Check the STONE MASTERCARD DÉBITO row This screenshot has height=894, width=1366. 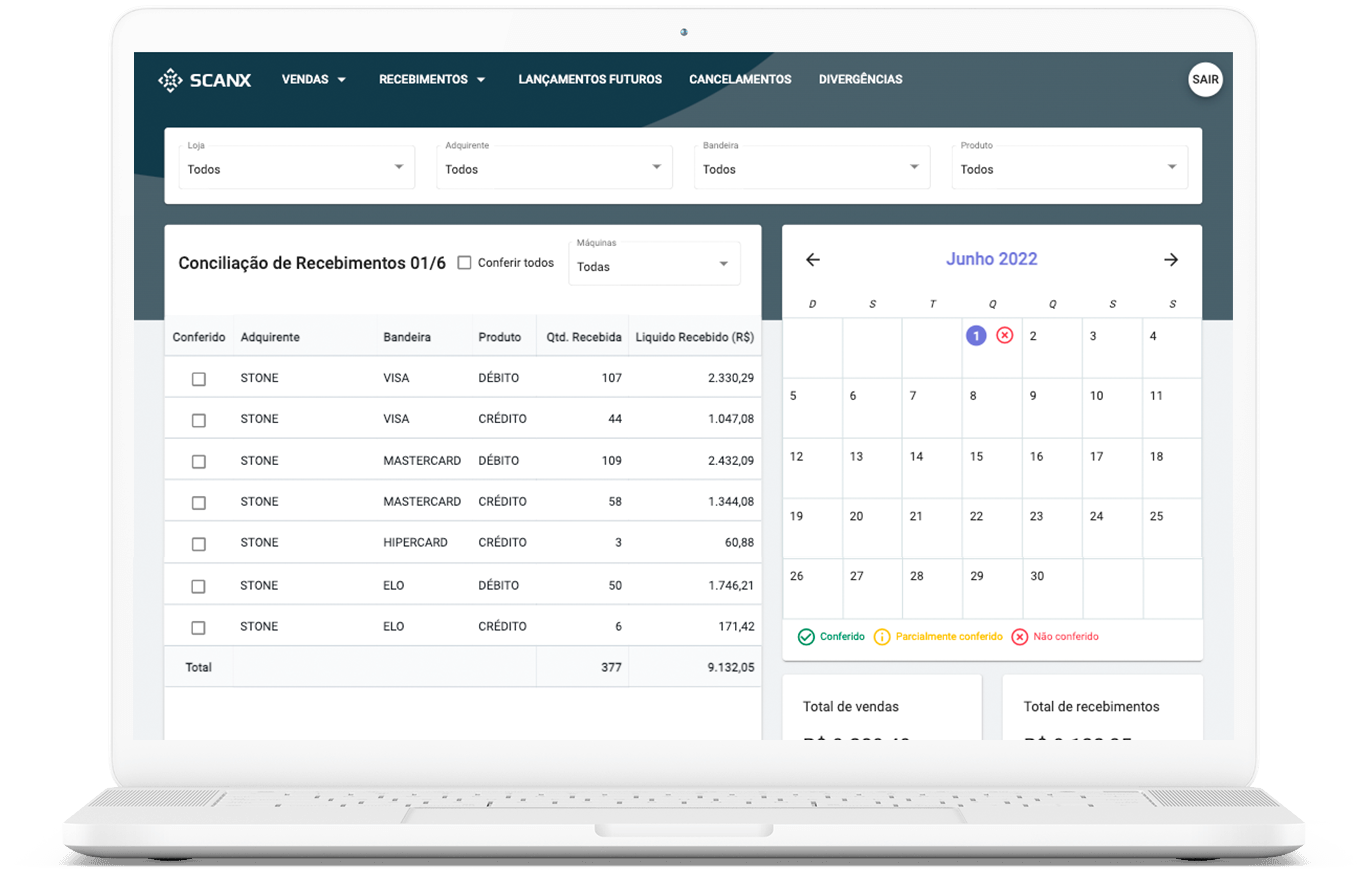(x=199, y=462)
